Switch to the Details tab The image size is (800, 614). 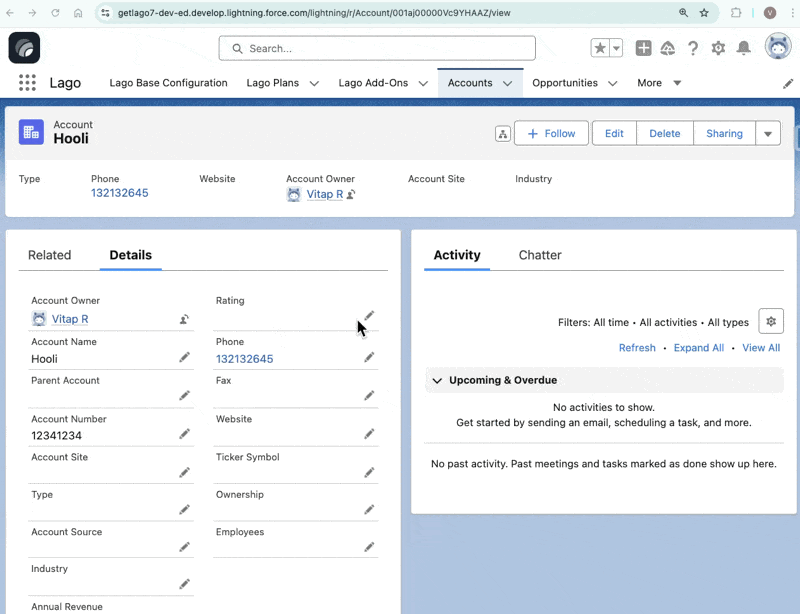coord(131,255)
